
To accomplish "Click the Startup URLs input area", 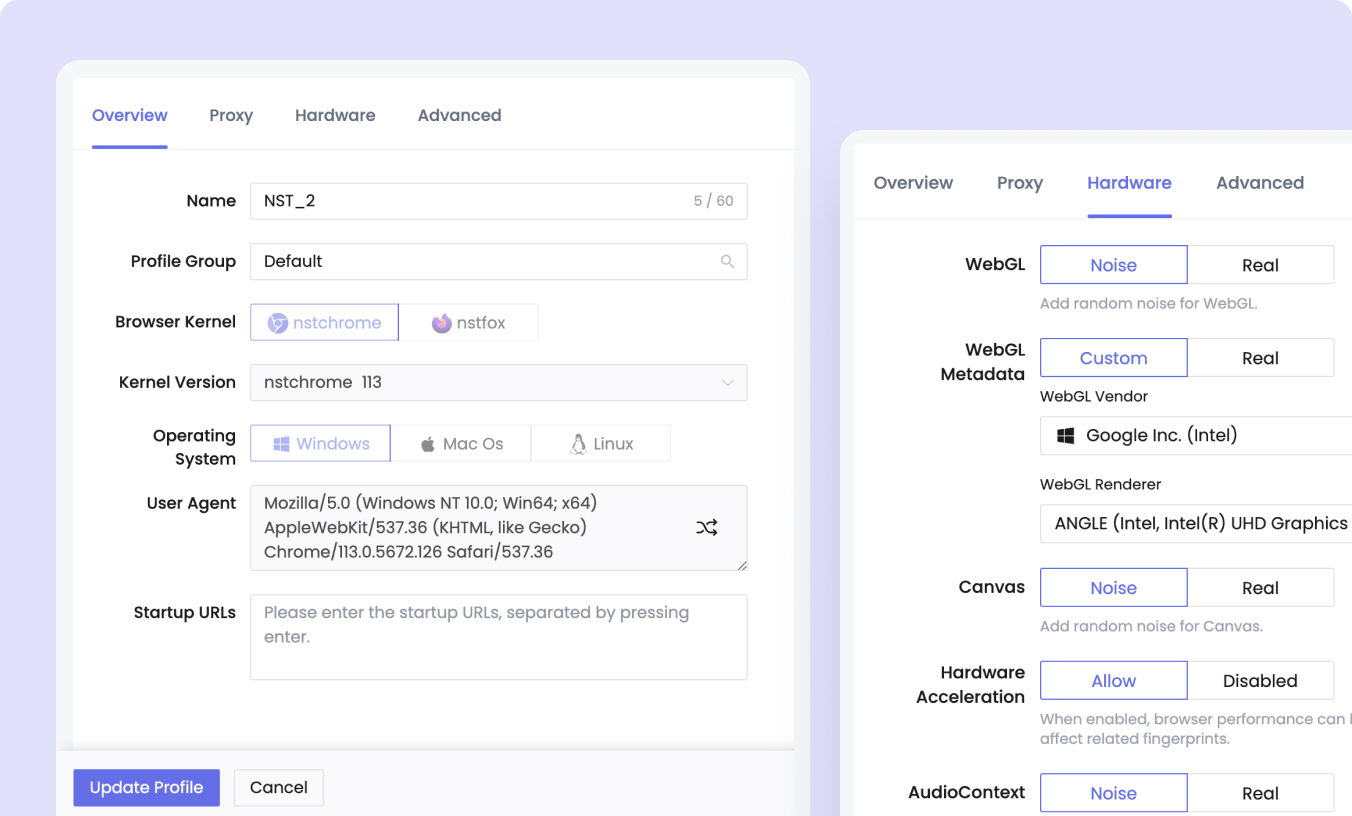I will pos(499,635).
